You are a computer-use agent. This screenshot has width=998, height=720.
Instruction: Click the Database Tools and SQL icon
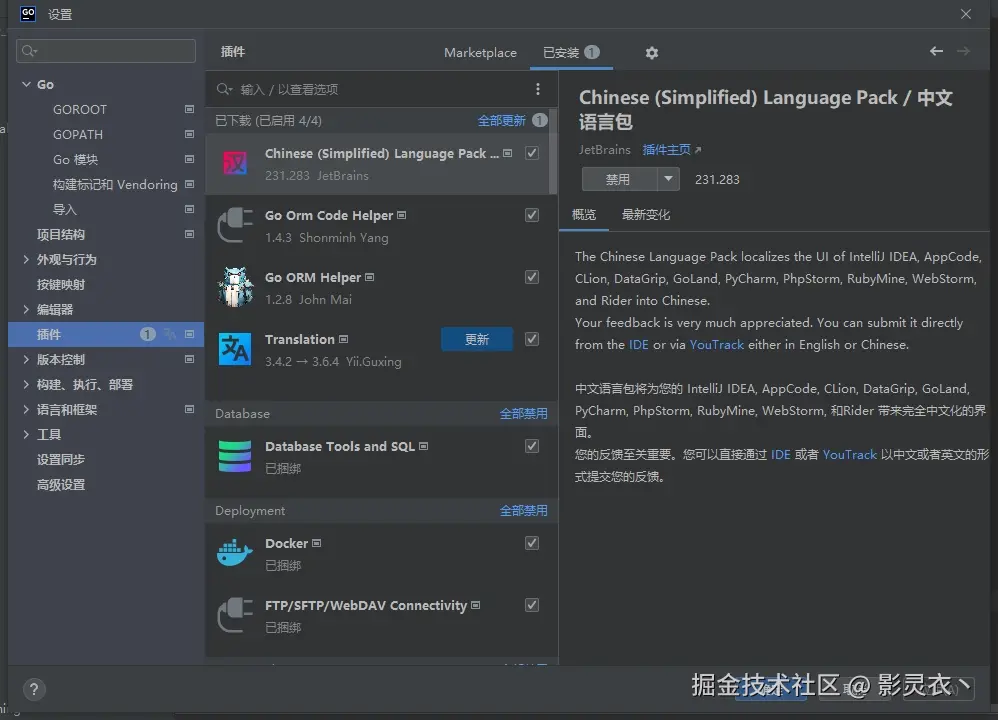click(x=235, y=456)
